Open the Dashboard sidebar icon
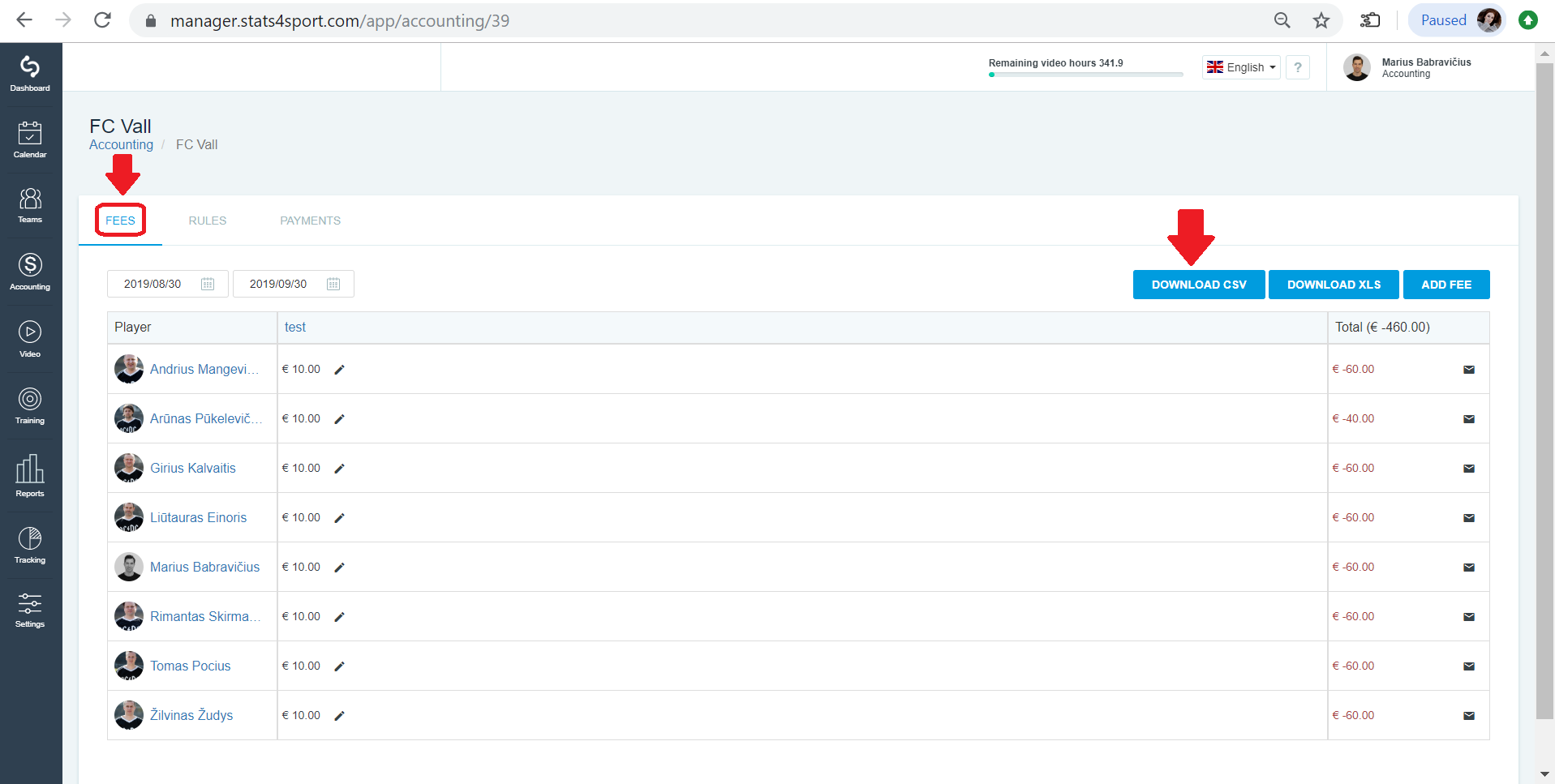 coord(30,74)
